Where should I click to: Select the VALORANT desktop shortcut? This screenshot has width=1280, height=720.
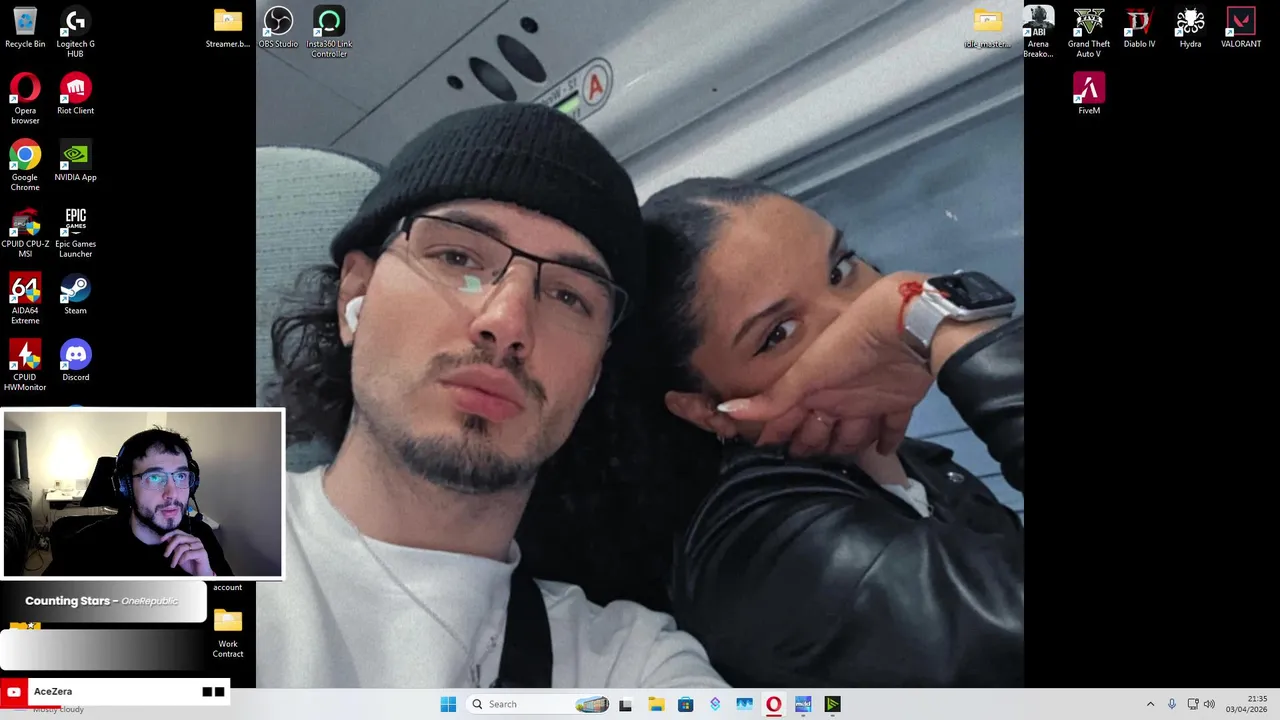(x=1241, y=28)
